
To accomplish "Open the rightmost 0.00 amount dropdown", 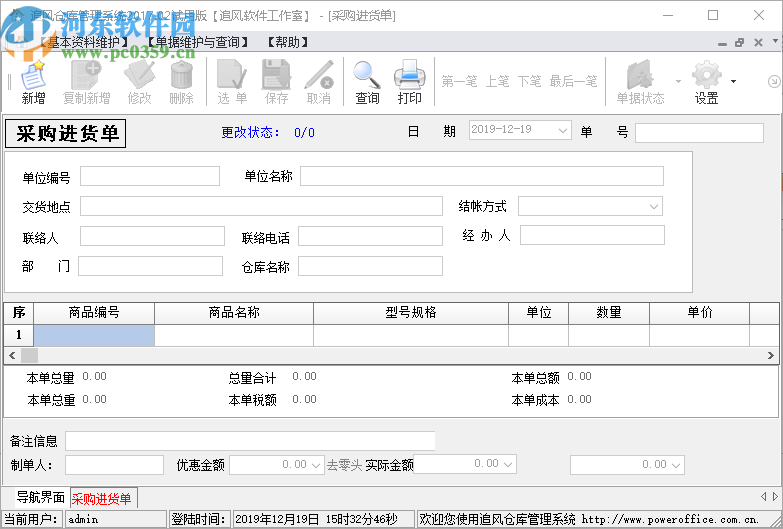I will 676,465.
